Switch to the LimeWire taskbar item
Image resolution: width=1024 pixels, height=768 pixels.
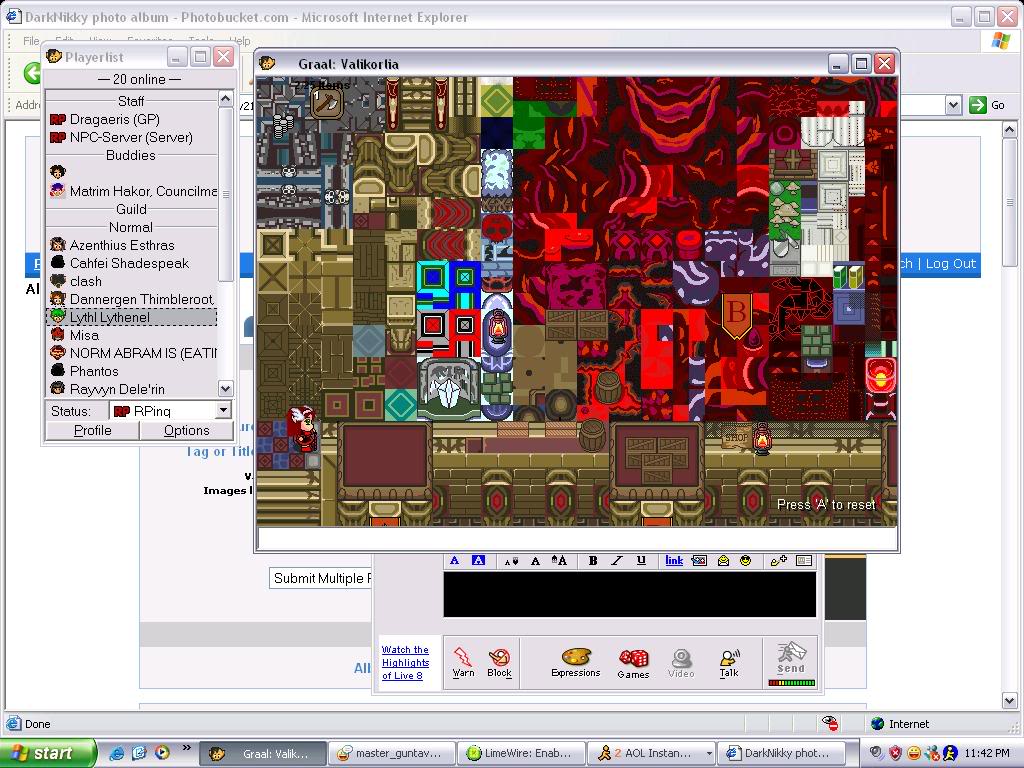519,754
